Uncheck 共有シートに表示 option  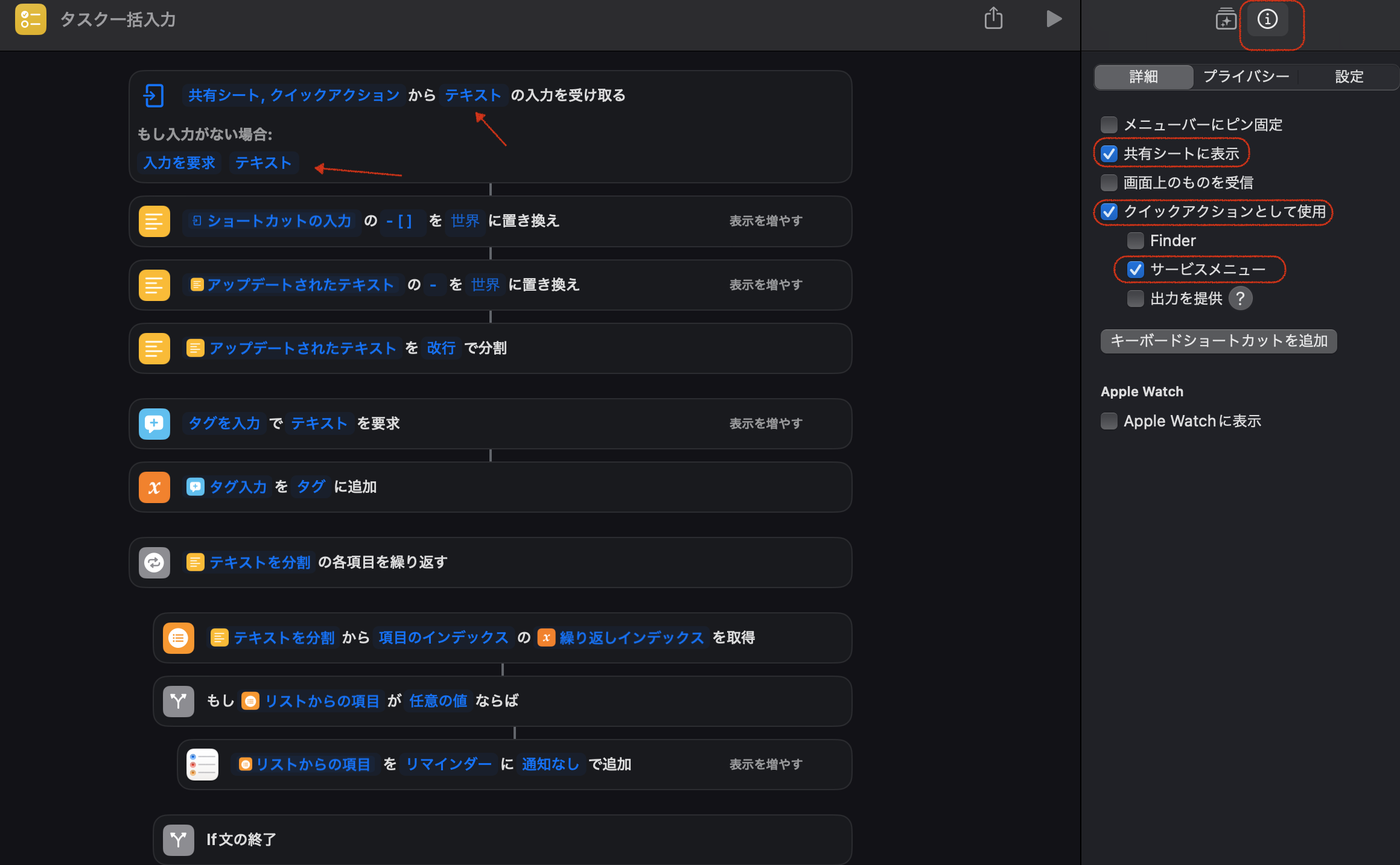(1109, 154)
